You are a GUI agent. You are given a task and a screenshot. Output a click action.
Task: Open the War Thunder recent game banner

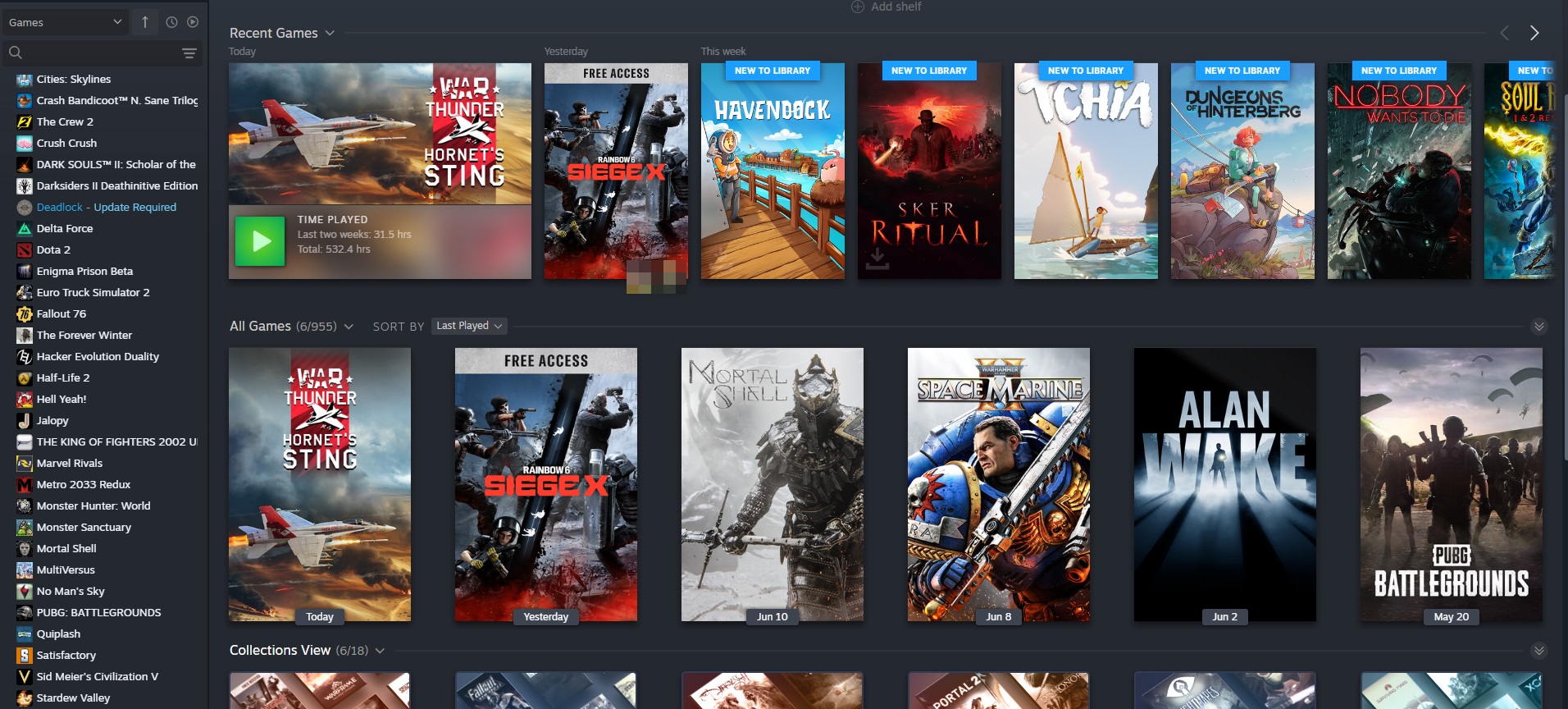[380, 134]
